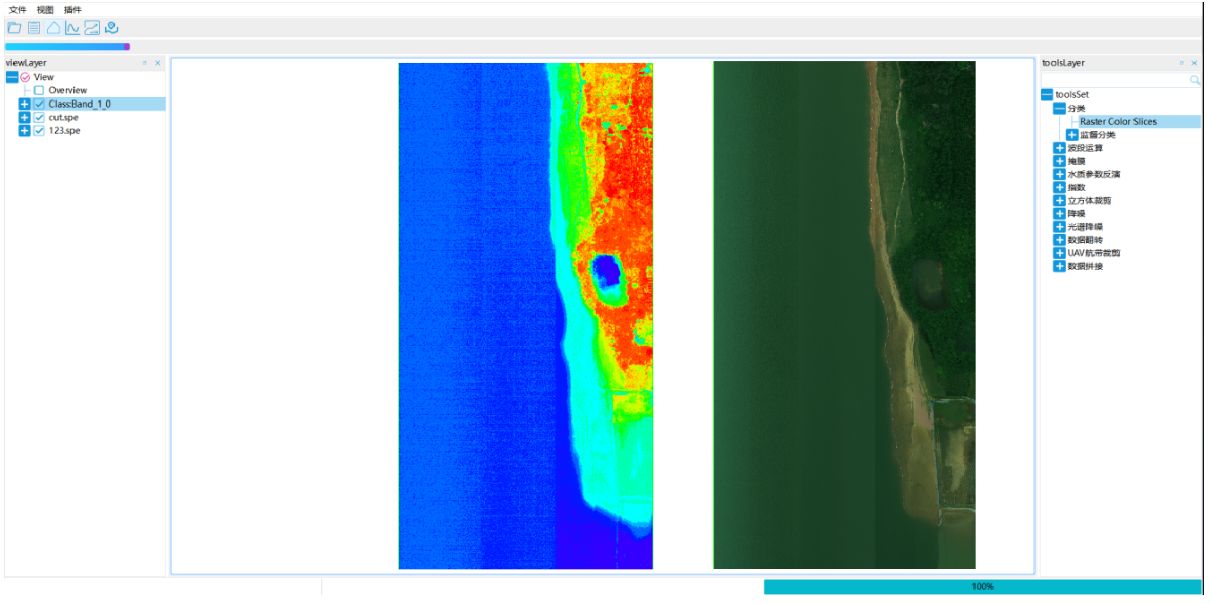The width and height of the screenshot is (1210, 603).
Task: Uncheck the 123.spe layer checkbox
Action: coord(39,131)
